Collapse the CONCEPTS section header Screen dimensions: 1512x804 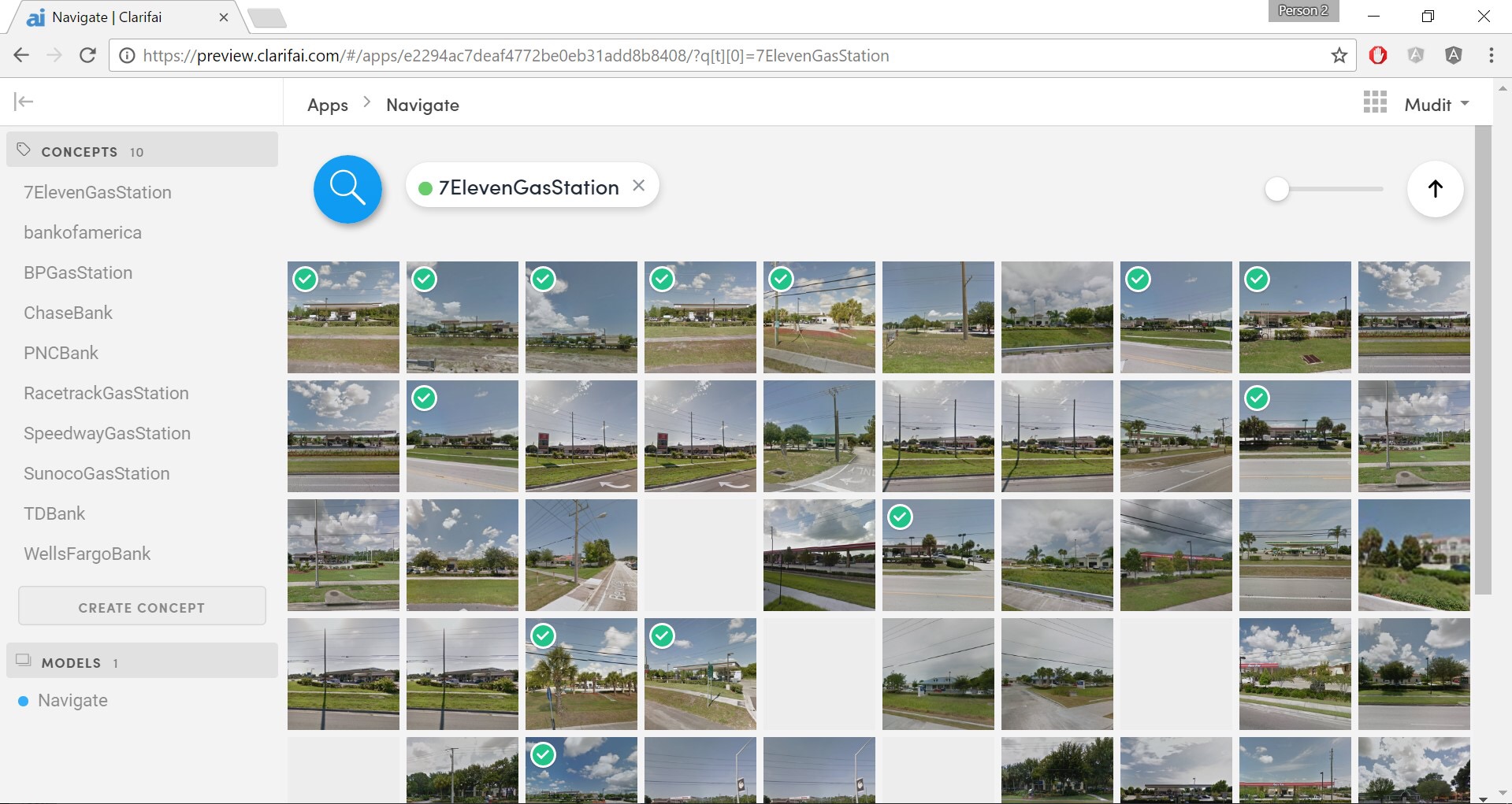[142, 150]
